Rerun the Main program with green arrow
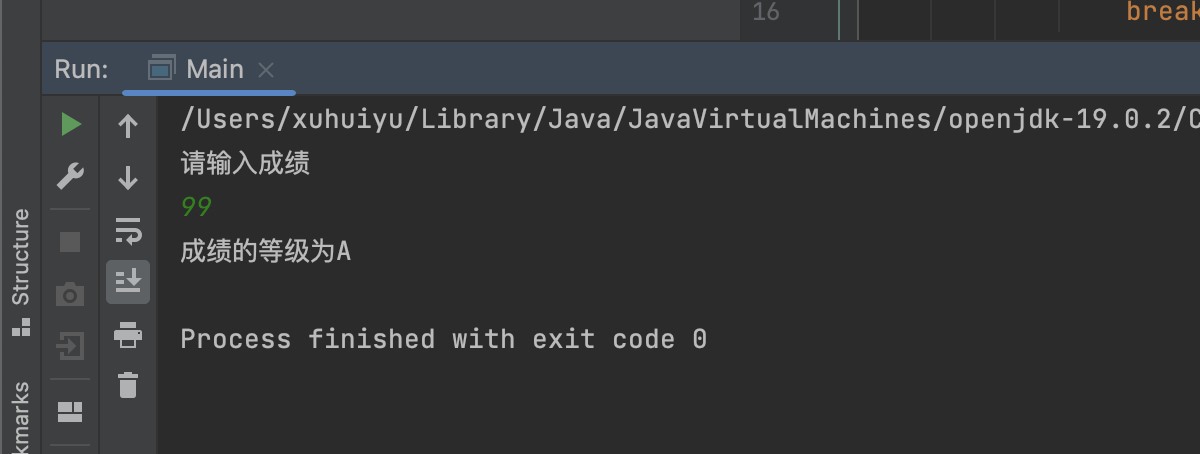The height and width of the screenshot is (454, 1200). pos(70,125)
